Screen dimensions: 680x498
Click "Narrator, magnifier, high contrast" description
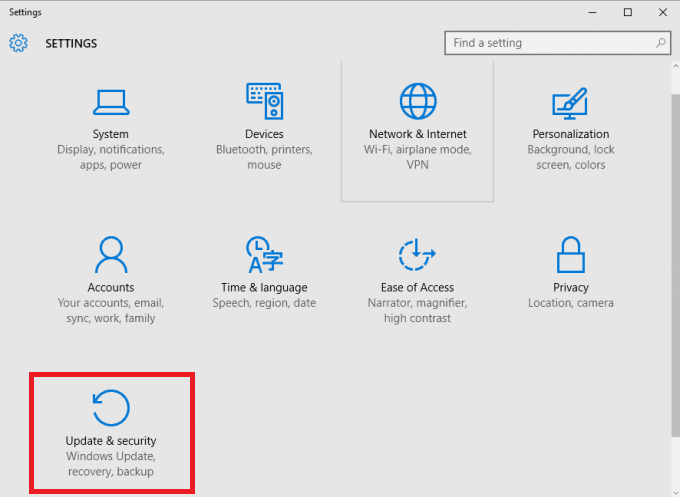pos(417,311)
